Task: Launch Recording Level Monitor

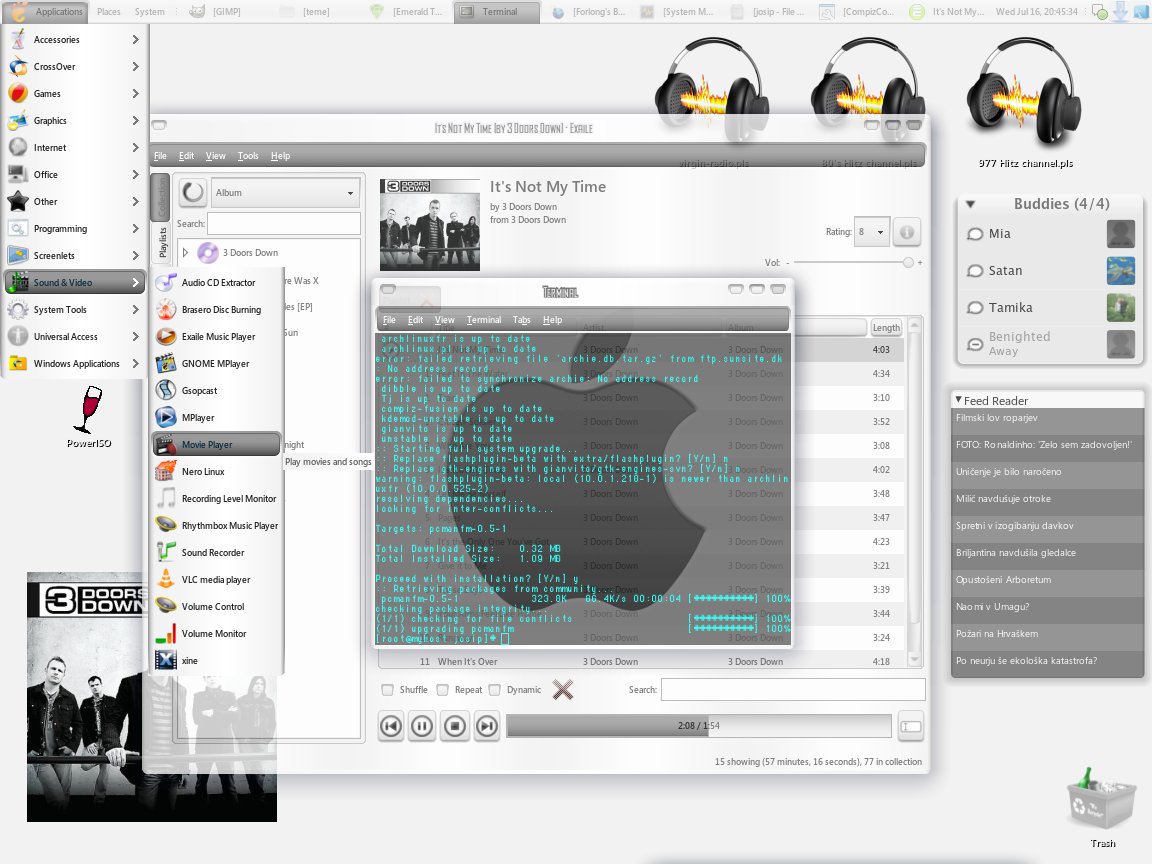Action: pyautogui.click(x=217, y=499)
